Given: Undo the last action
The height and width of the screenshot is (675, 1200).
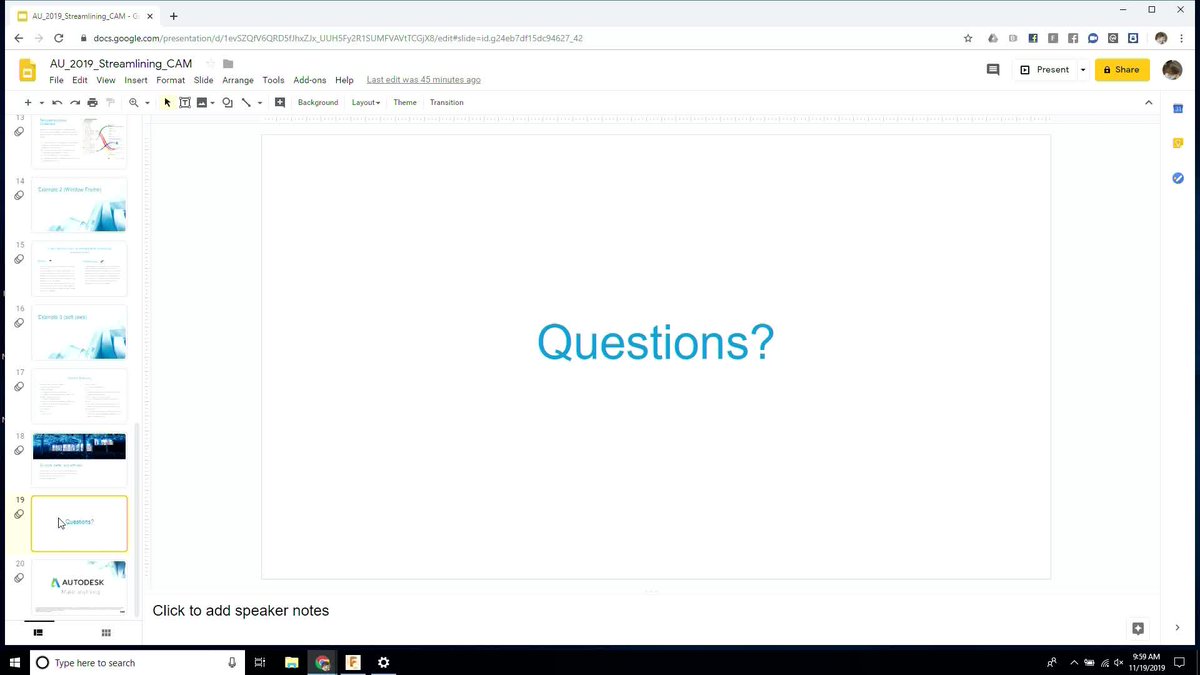Looking at the screenshot, I should (57, 101).
